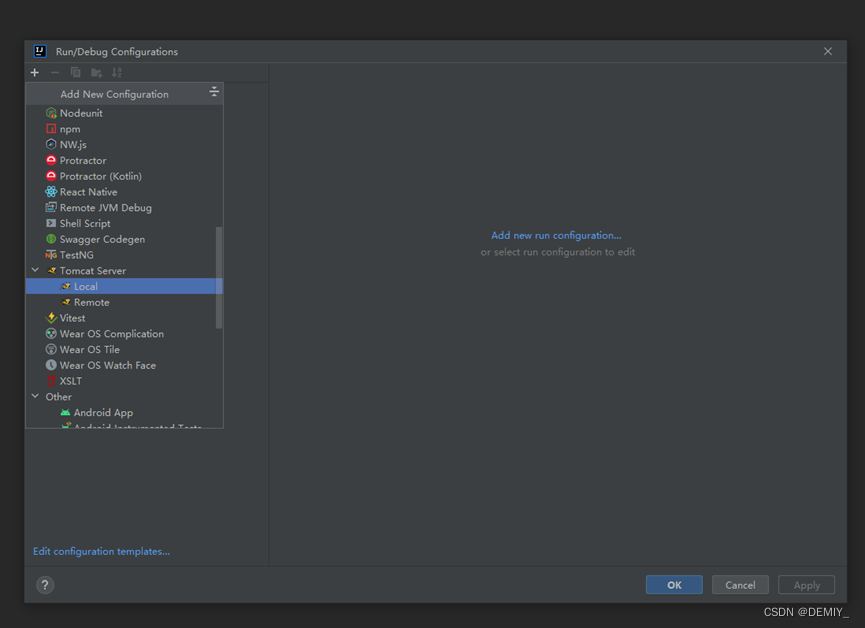Image resolution: width=865 pixels, height=628 pixels.
Task: Click the question mark help button
Action: [45, 585]
